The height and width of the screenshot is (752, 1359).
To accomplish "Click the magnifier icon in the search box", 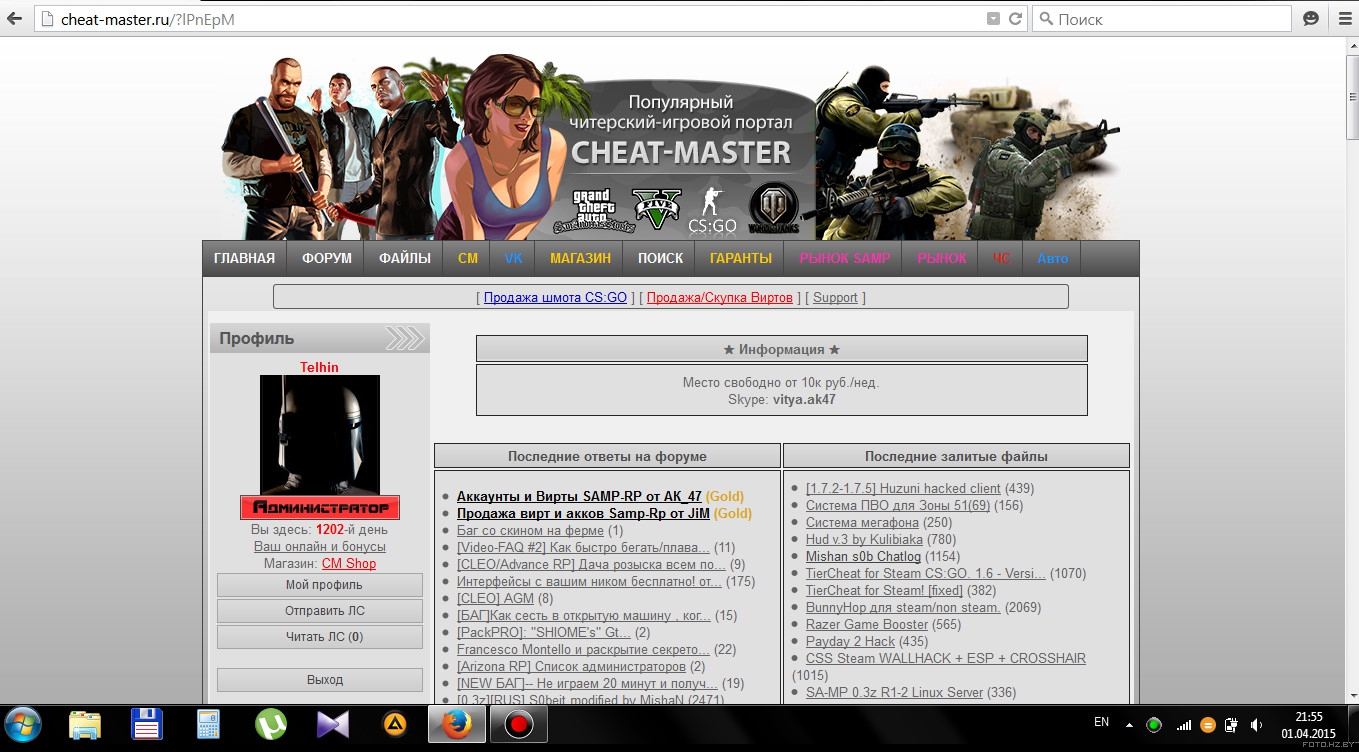I will [x=1046, y=18].
